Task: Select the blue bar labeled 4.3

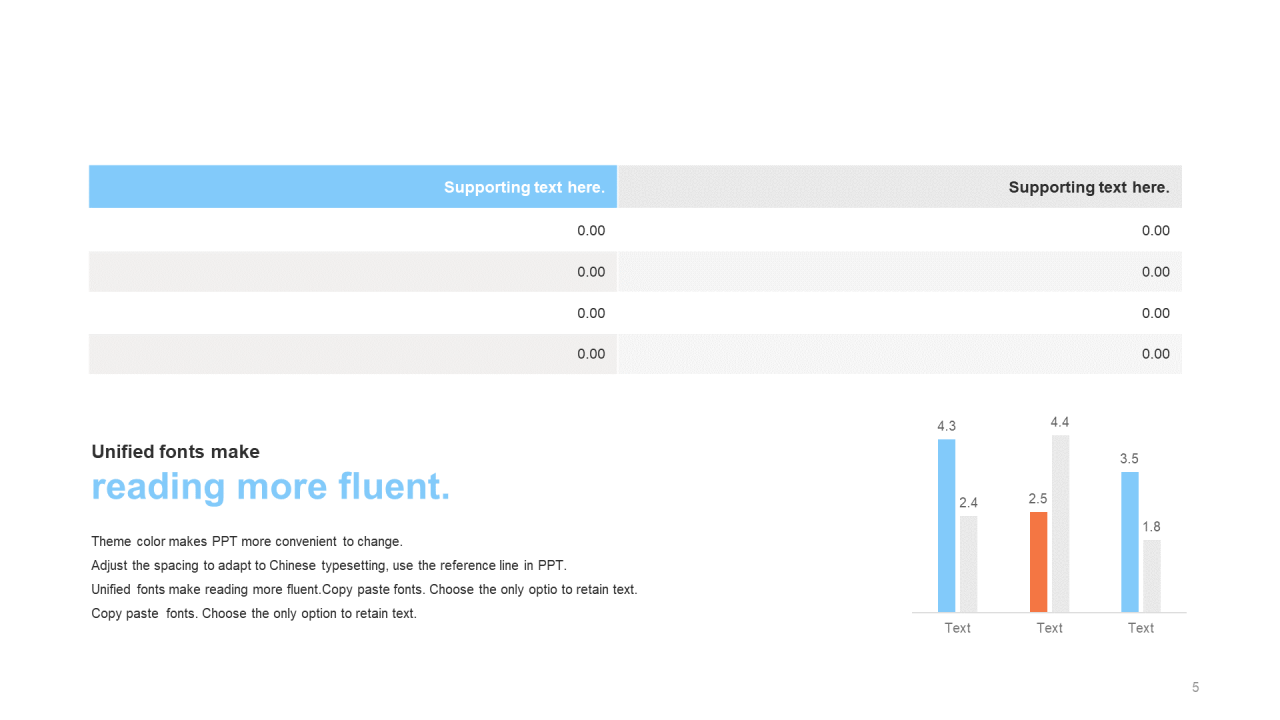Action: point(946,525)
